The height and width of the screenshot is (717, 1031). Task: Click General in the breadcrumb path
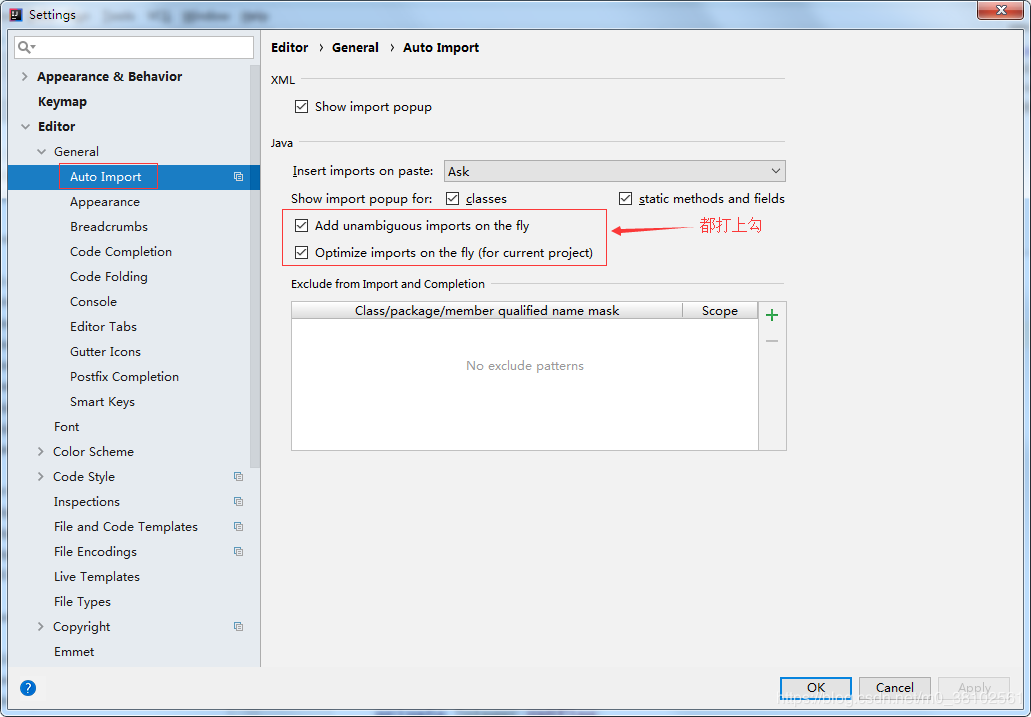355,47
